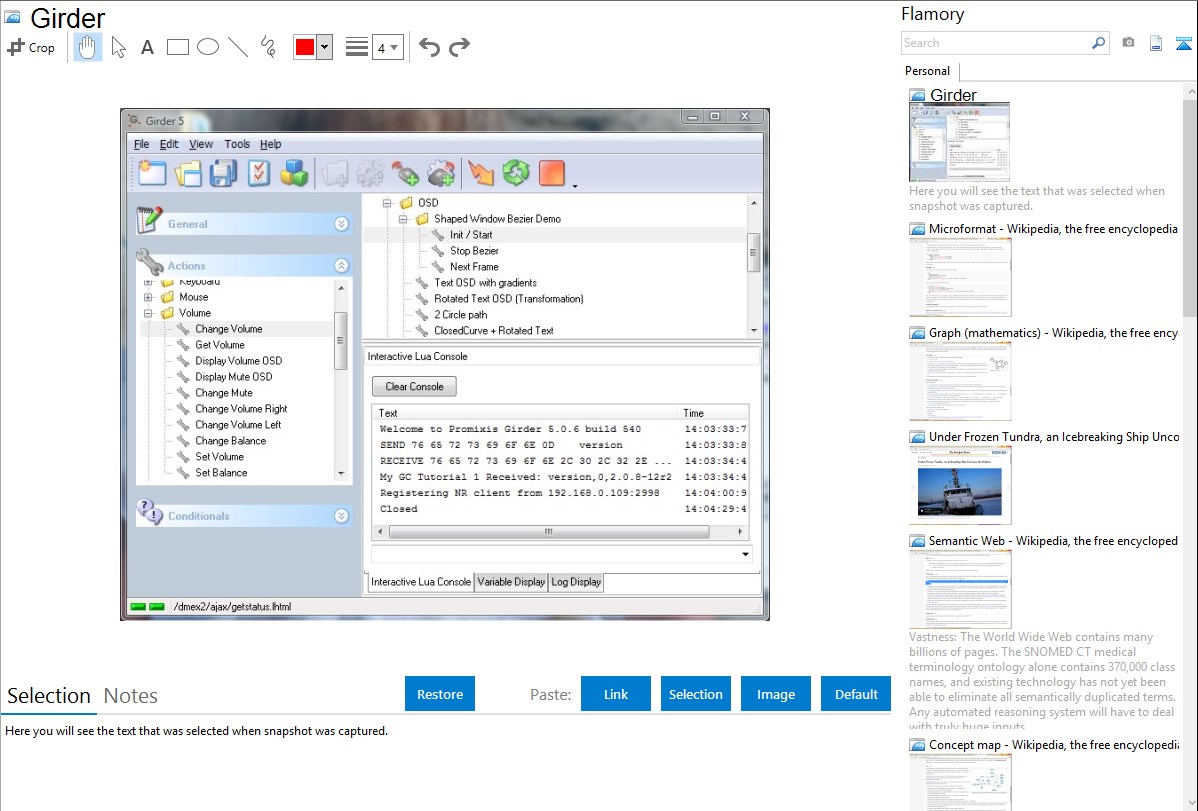
Task: Switch to the Log Display tab
Action: [x=576, y=582]
